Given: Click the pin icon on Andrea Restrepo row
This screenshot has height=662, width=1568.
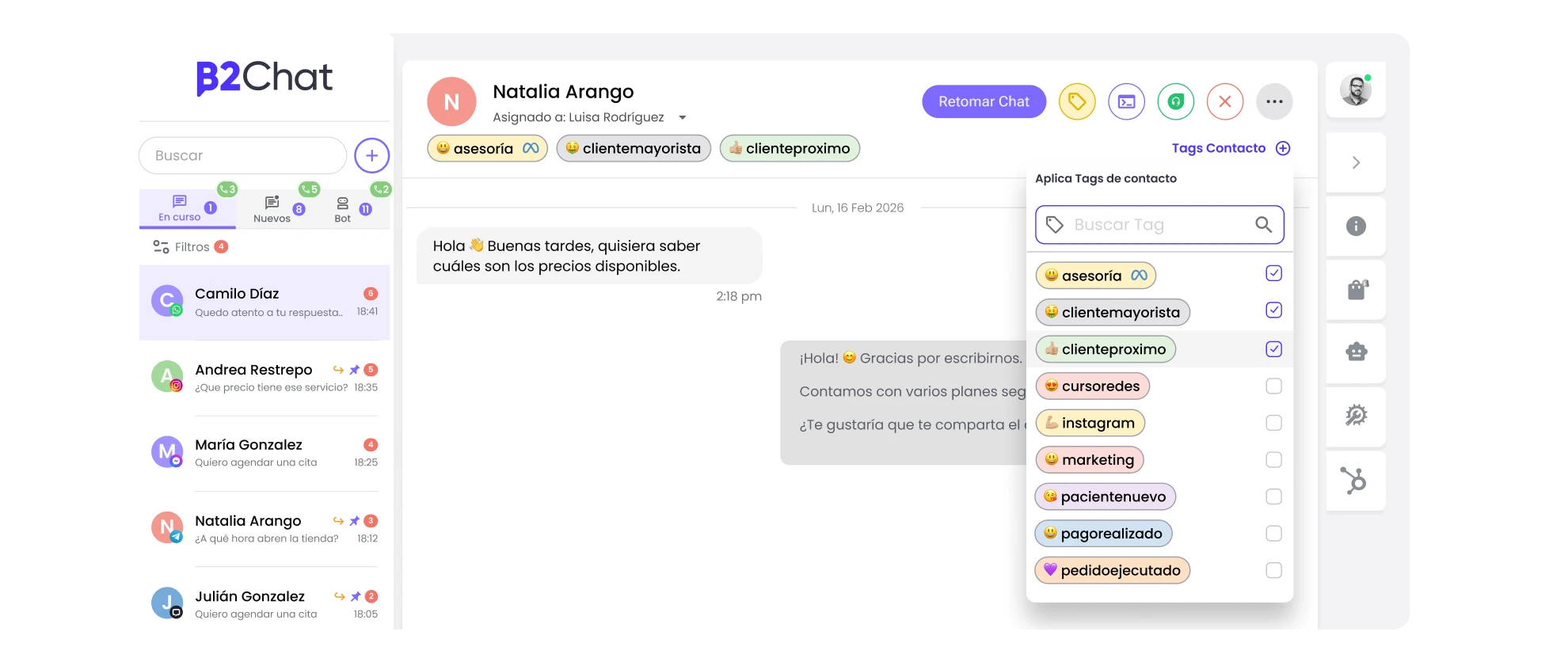Looking at the screenshot, I should point(355,370).
